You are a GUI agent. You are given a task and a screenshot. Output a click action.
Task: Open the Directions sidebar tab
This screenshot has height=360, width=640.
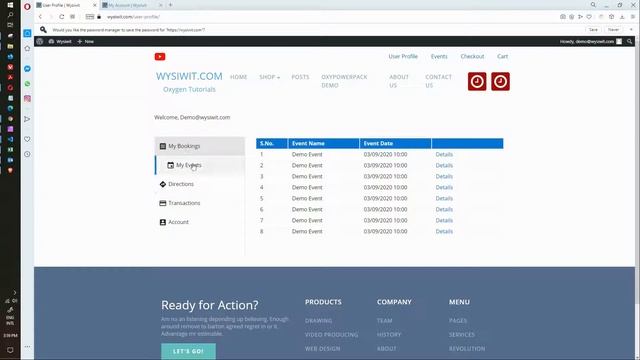200,184
